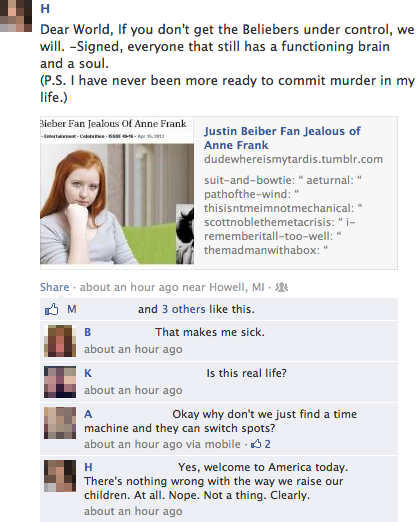416x522 pixels.
Task: Click commenter name B
Action: (x=88, y=332)
